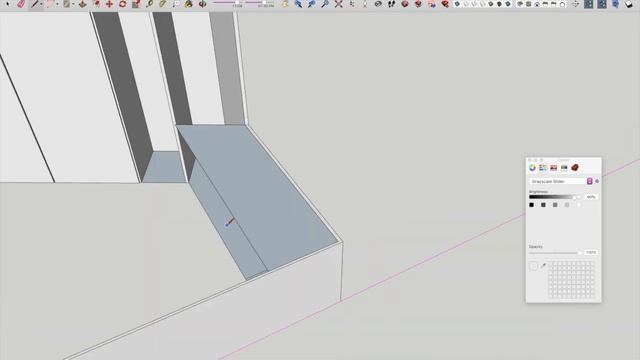Click the gear icon beside Grayscale Slider
Screen dimensions: 640x360
tap(597, 181)
